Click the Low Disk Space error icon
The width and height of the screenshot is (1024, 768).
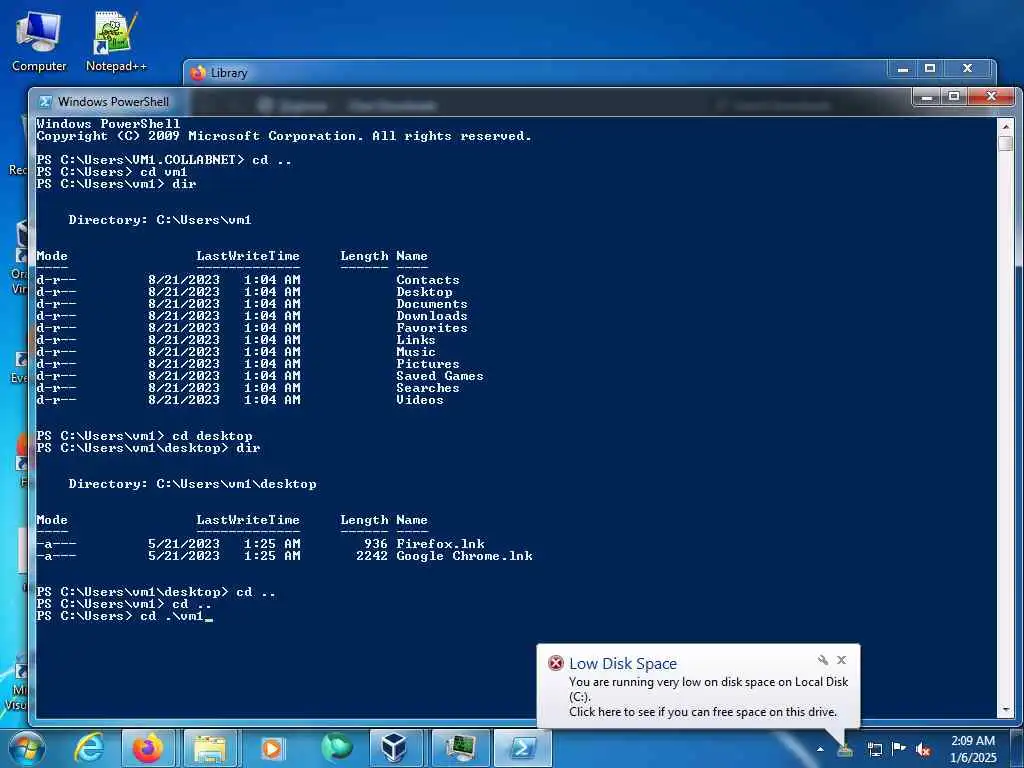click(x=556, y=663)
